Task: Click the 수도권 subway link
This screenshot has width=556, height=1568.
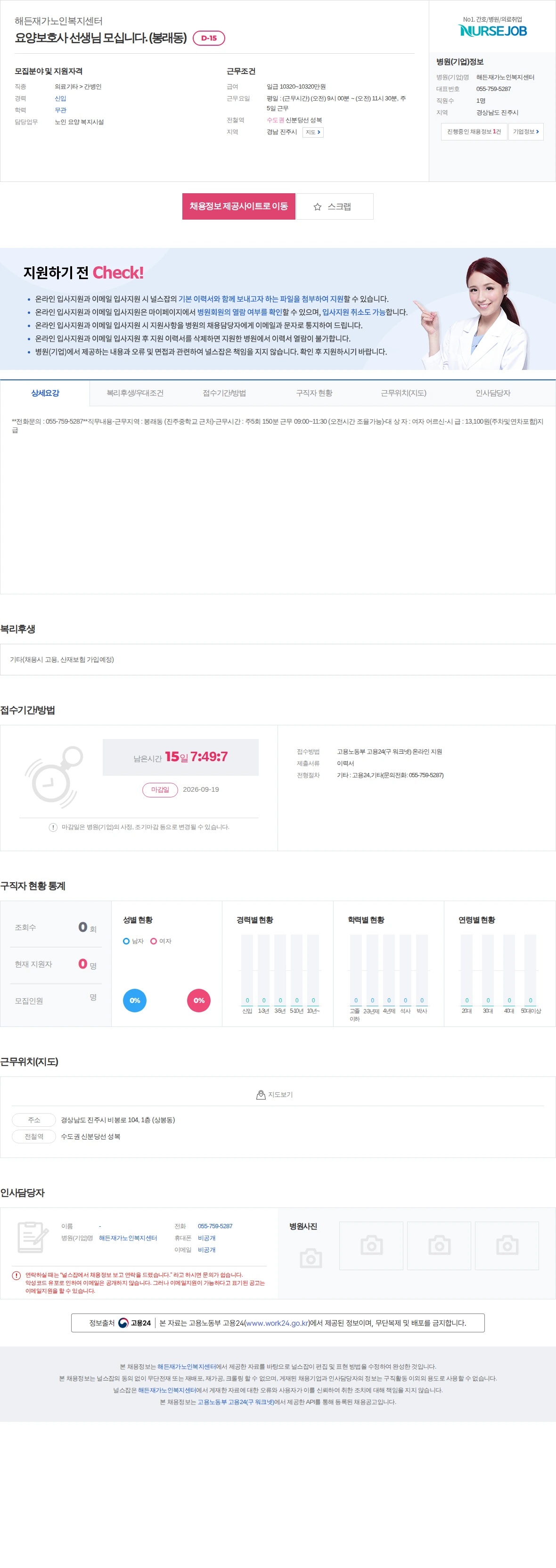Action: point(275,121)
